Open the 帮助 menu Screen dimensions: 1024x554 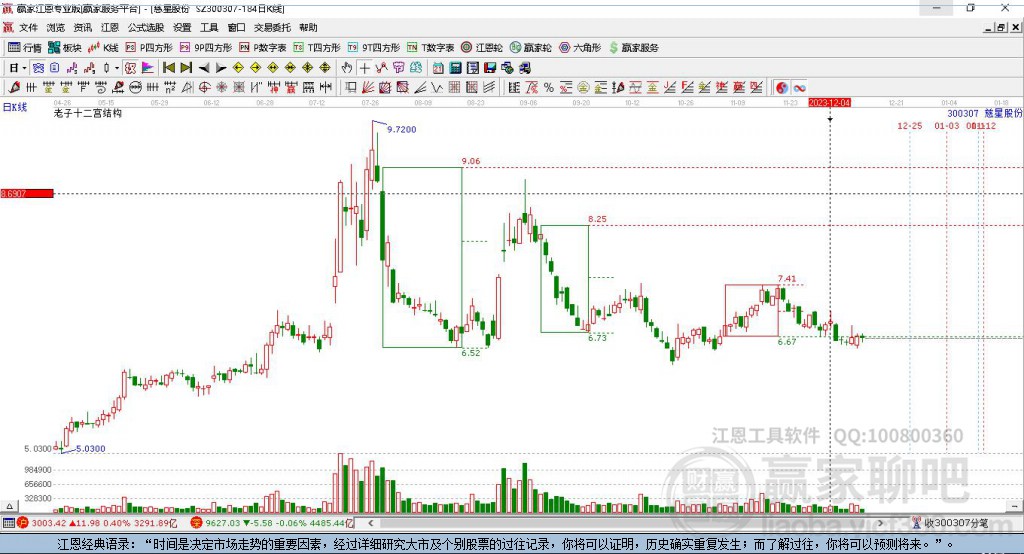(308, 27)
